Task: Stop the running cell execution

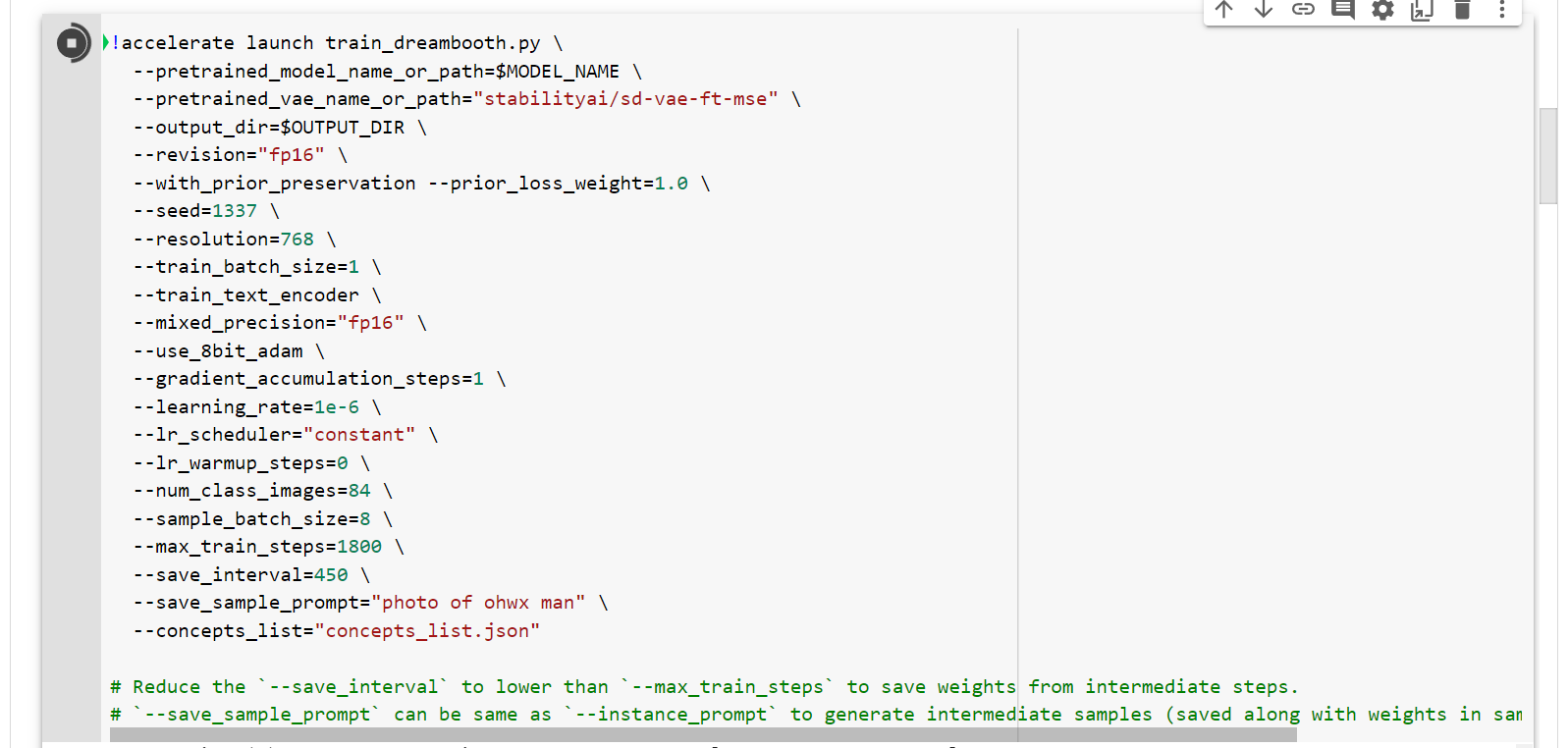Action: coord(73,43)
